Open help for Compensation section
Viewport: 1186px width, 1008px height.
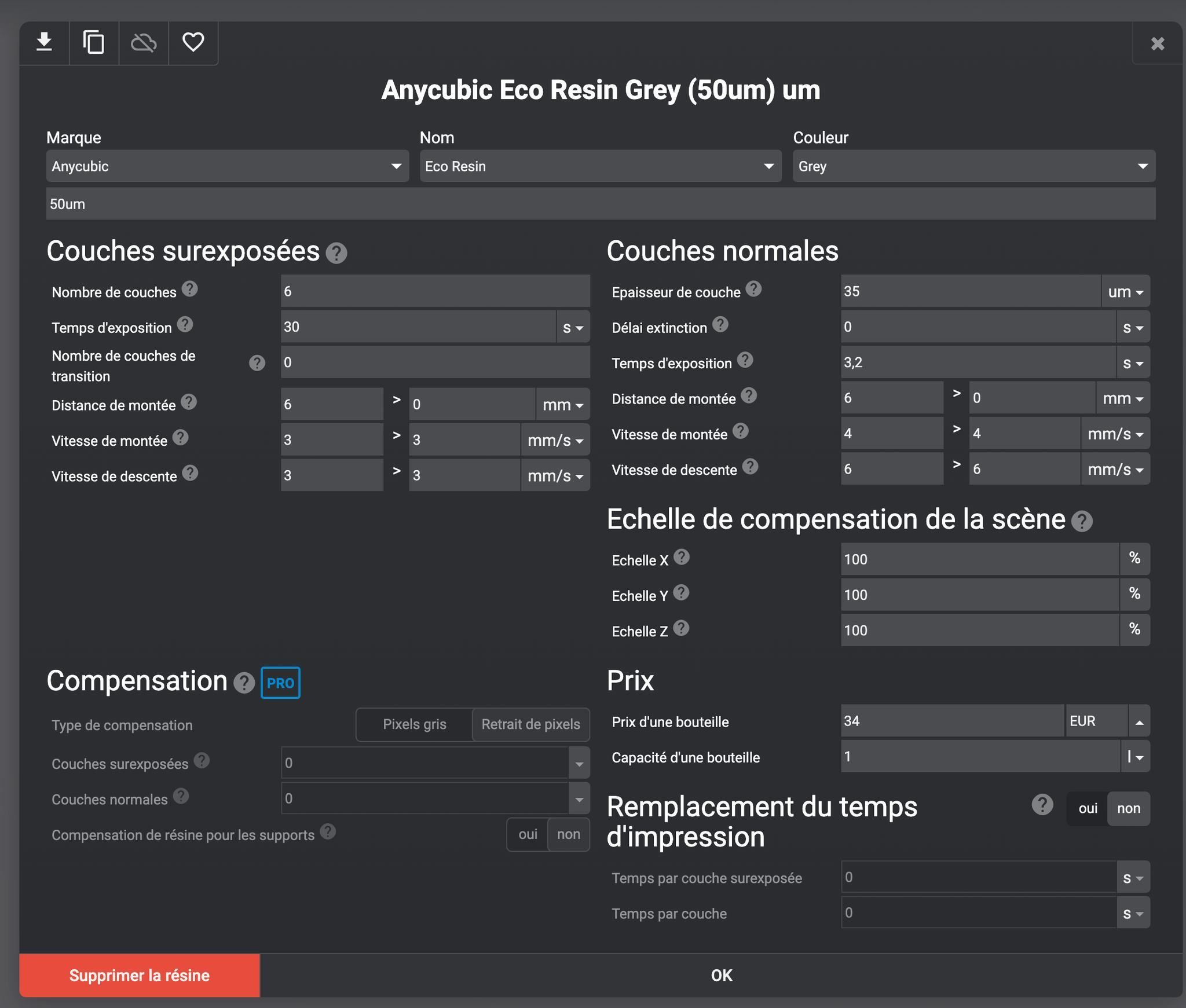[244, 683]
